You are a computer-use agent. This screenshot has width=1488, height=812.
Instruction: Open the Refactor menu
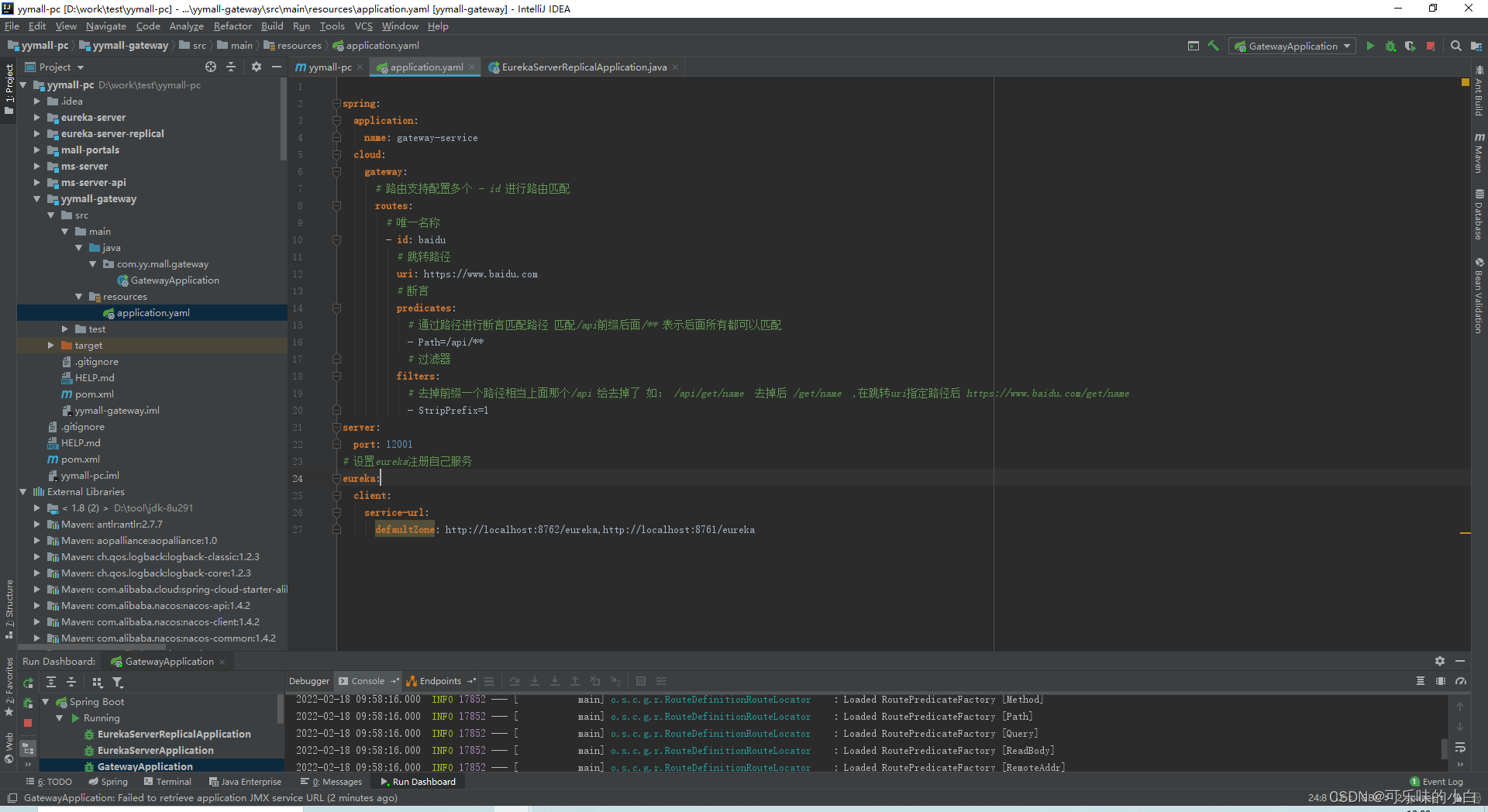pos(232,26)
